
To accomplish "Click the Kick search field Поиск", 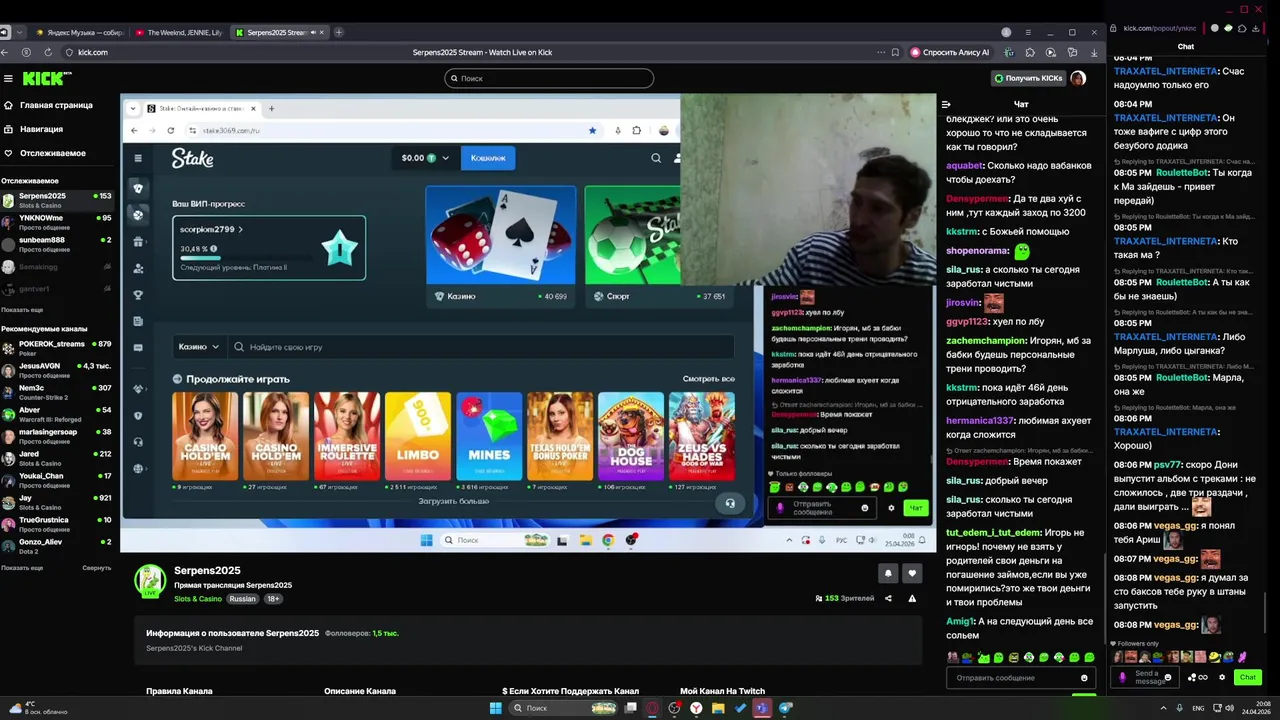I will point(549,78).
